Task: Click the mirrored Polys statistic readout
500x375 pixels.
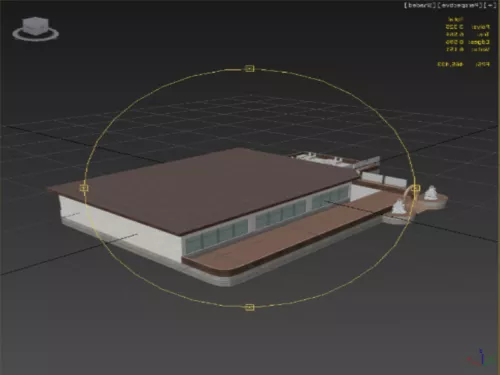Action: point(467,27)
